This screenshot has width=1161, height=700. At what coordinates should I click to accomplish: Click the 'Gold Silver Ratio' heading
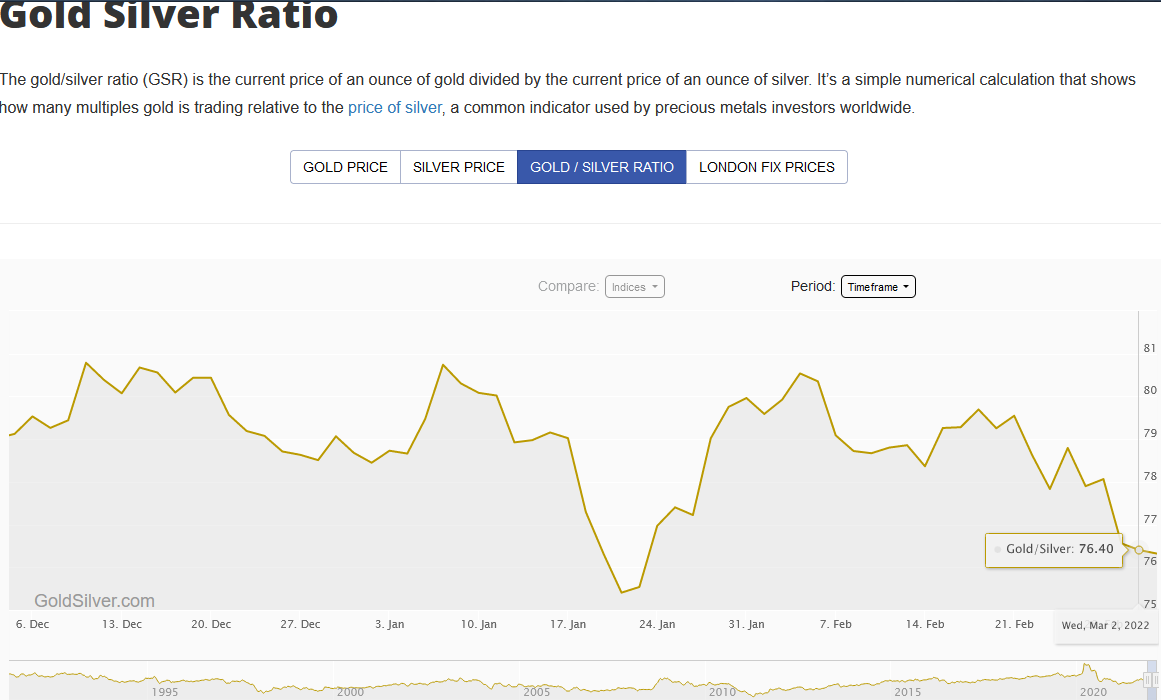click(169, 15)
